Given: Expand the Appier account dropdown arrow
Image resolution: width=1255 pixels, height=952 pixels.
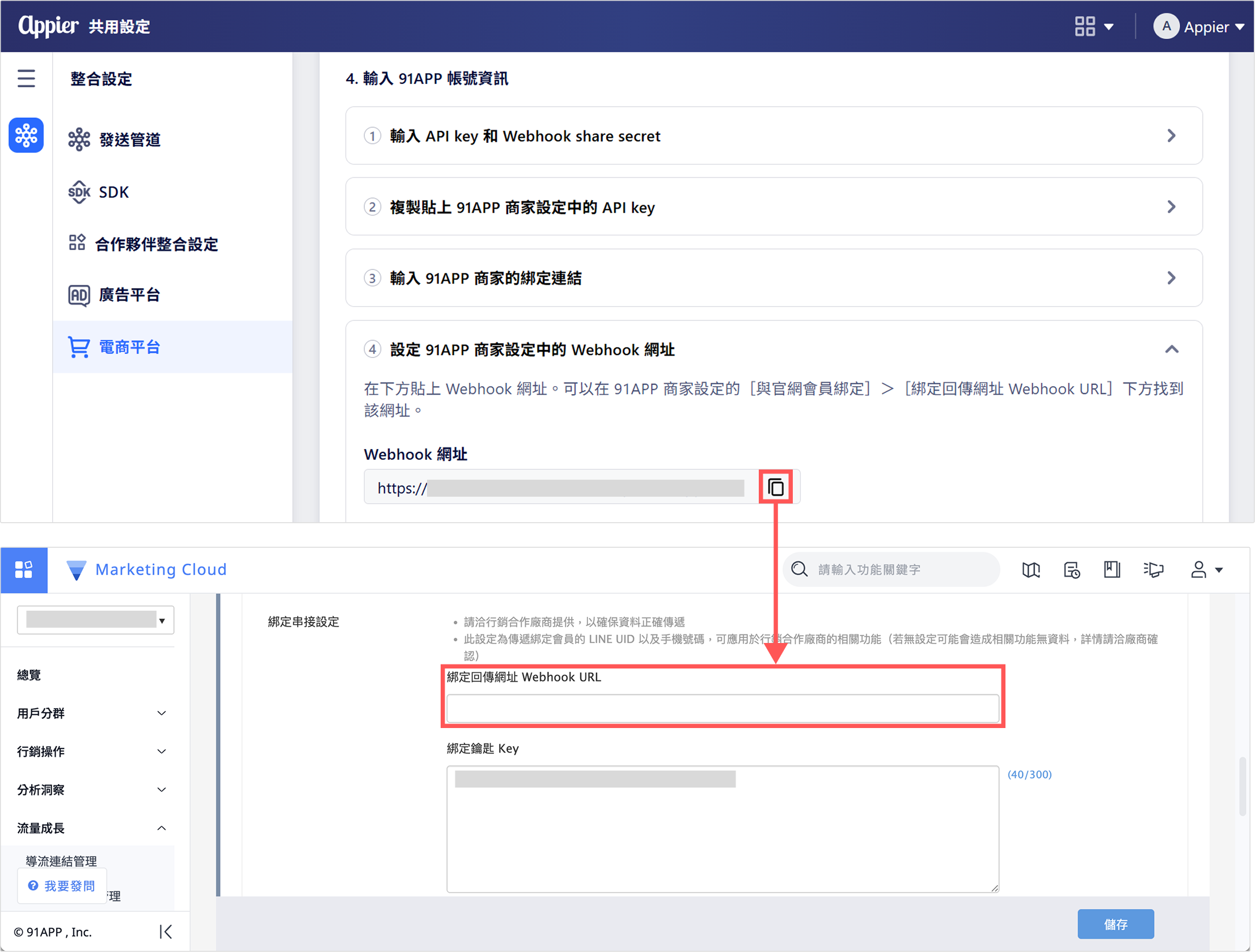Looking at the screenshot, I should (1239, 27).
